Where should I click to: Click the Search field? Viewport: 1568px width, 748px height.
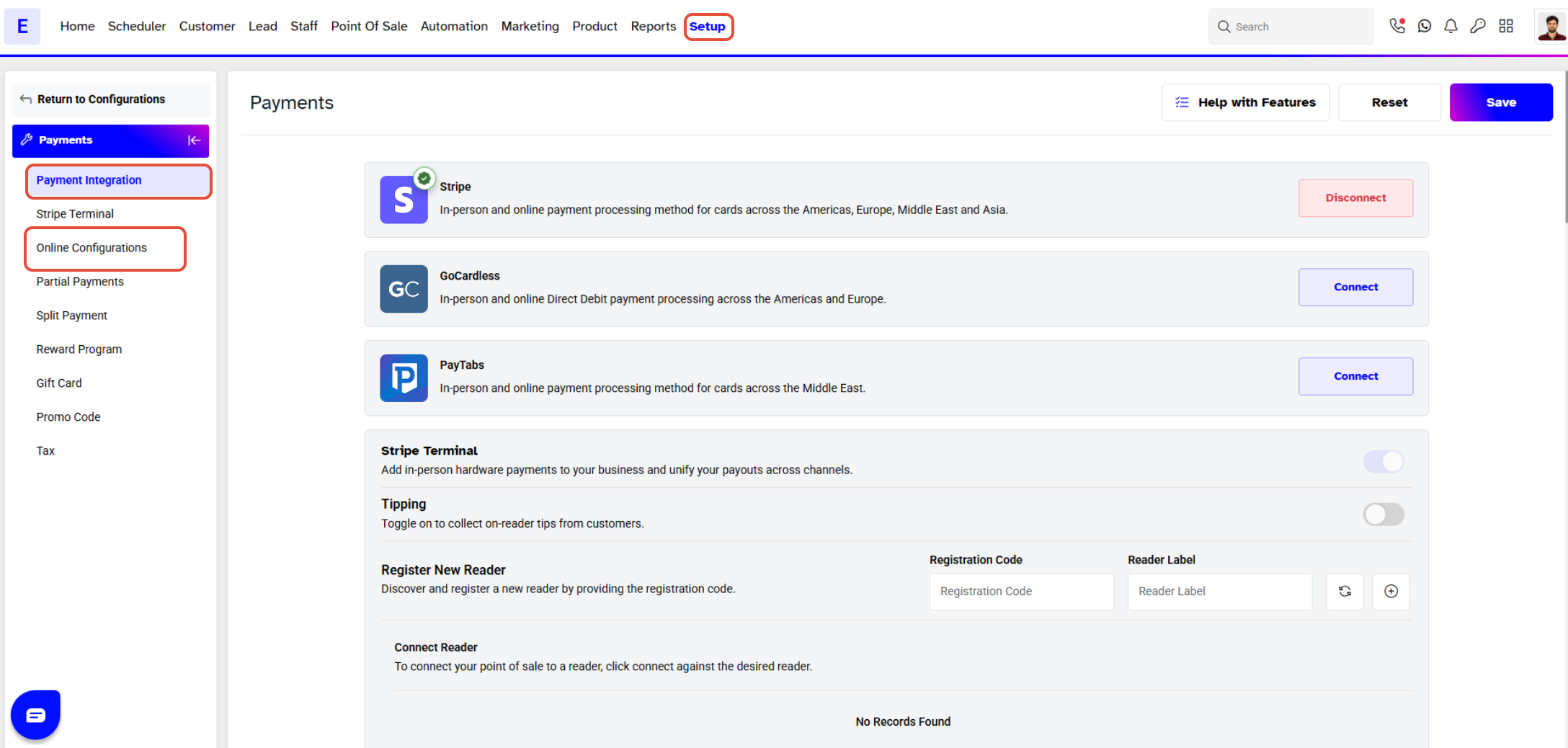point(1291,27)
